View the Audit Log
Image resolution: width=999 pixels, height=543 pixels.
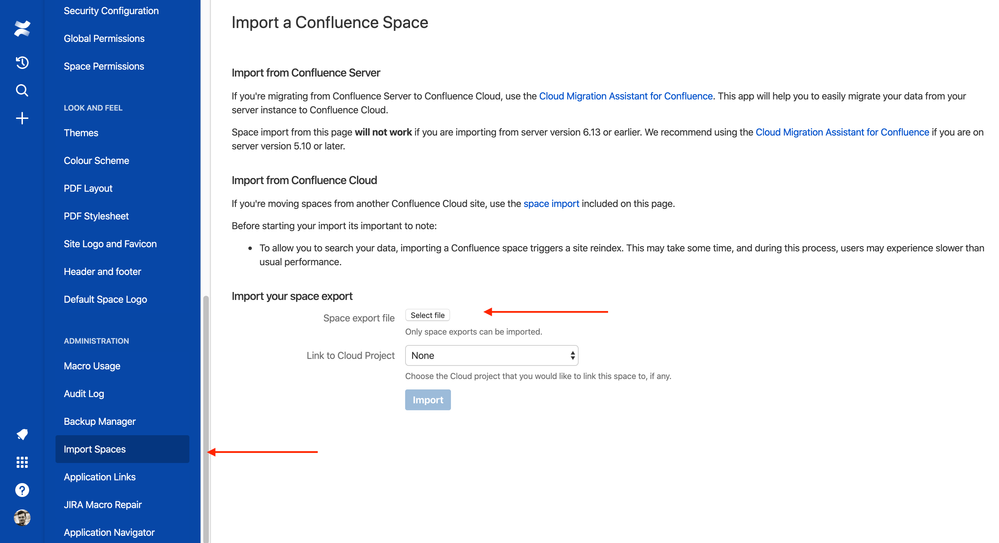point(83,394)
